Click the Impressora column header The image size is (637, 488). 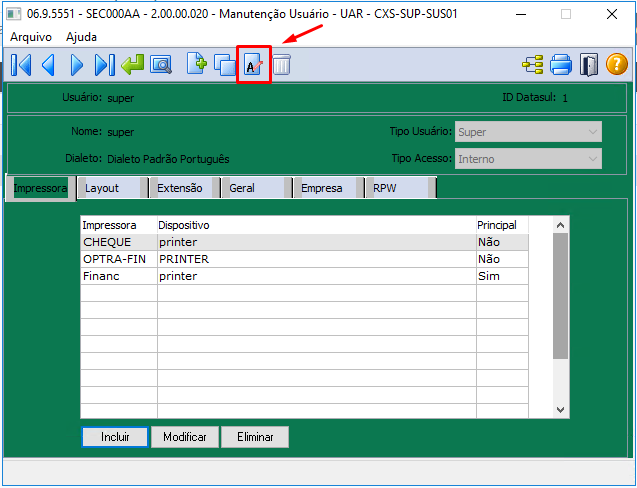click(x=119, y=225)
